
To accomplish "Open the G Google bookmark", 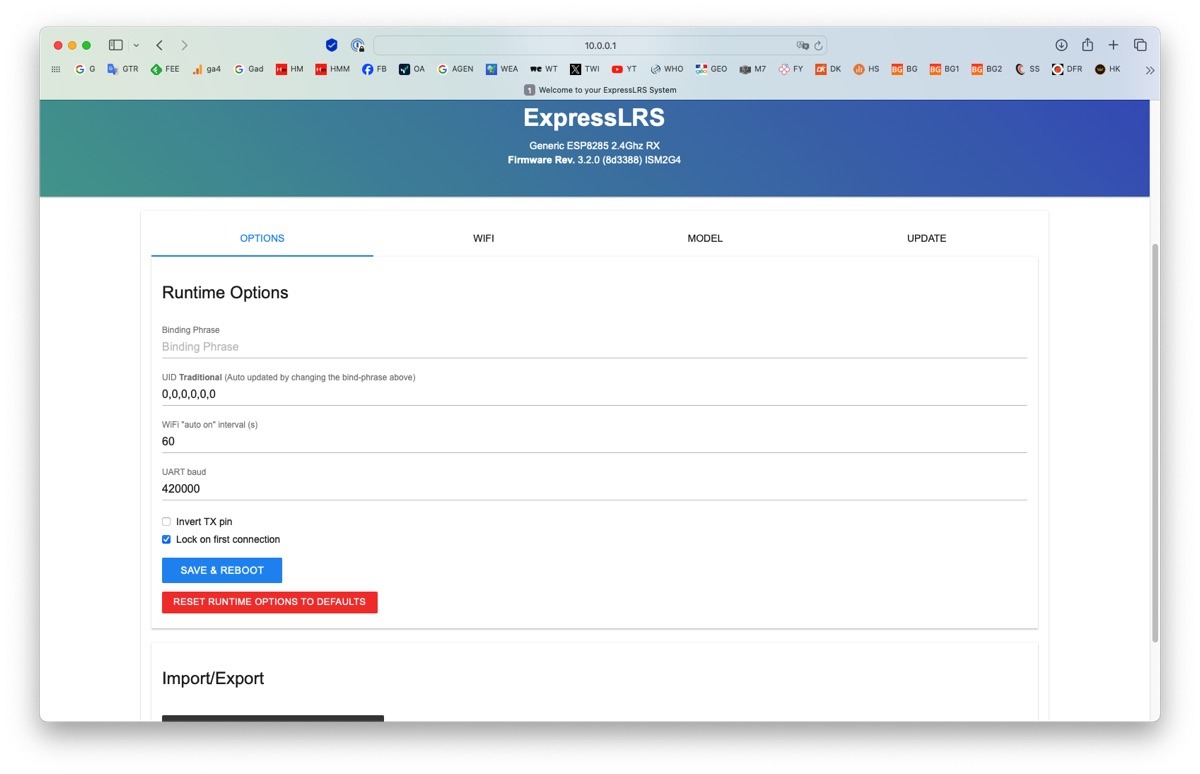I will tap(85, 69).
